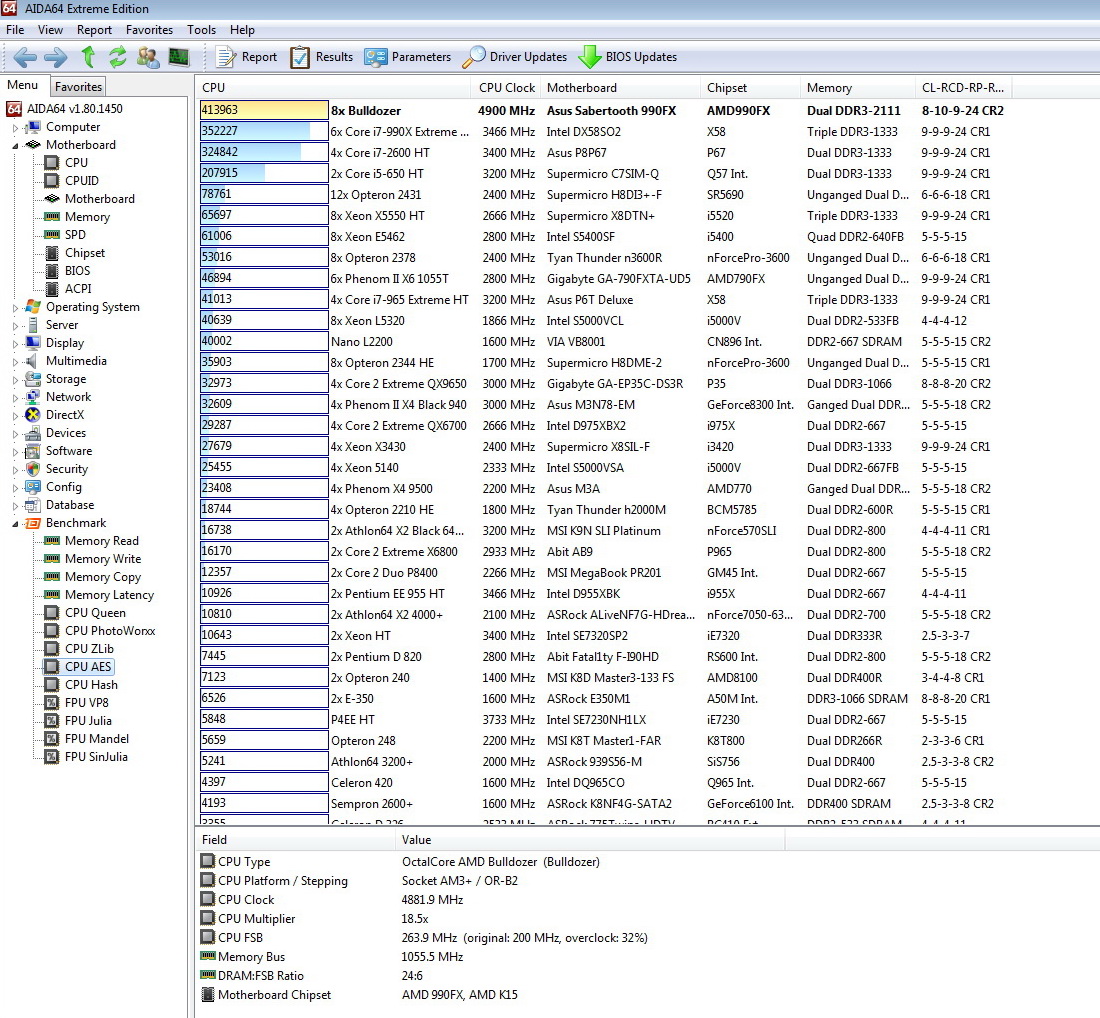Screen dimensions: 1100x1018
Task: Open the File menu
Action: tap(15, 29)
